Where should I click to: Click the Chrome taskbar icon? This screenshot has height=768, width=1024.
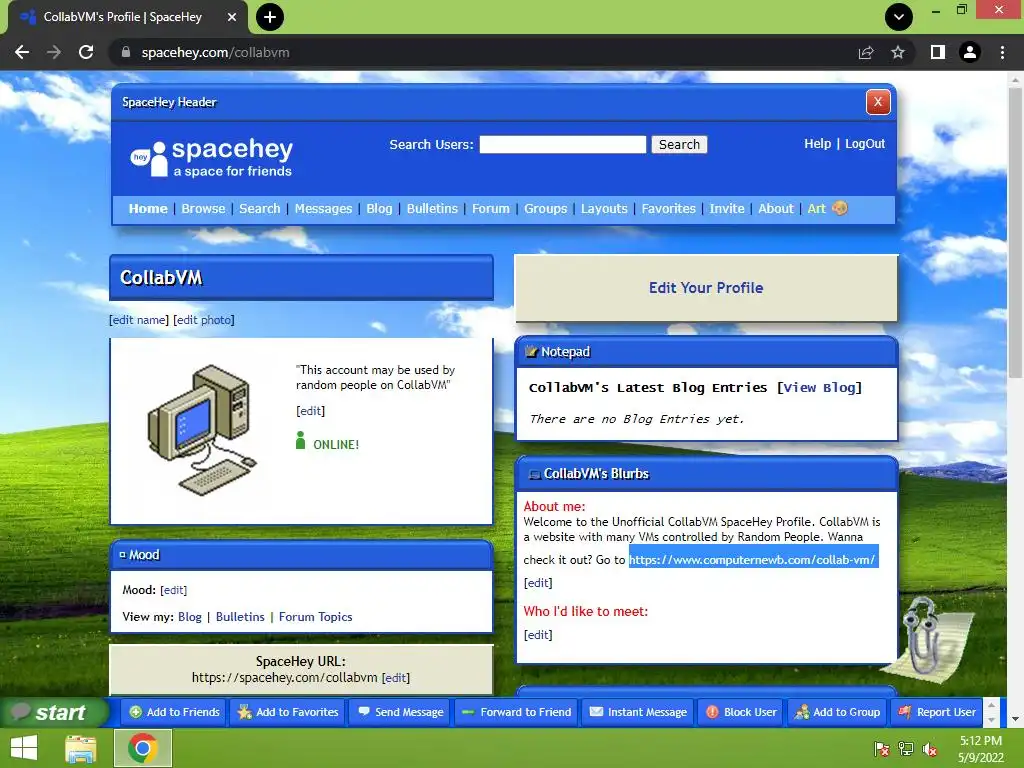click(143, 748)
